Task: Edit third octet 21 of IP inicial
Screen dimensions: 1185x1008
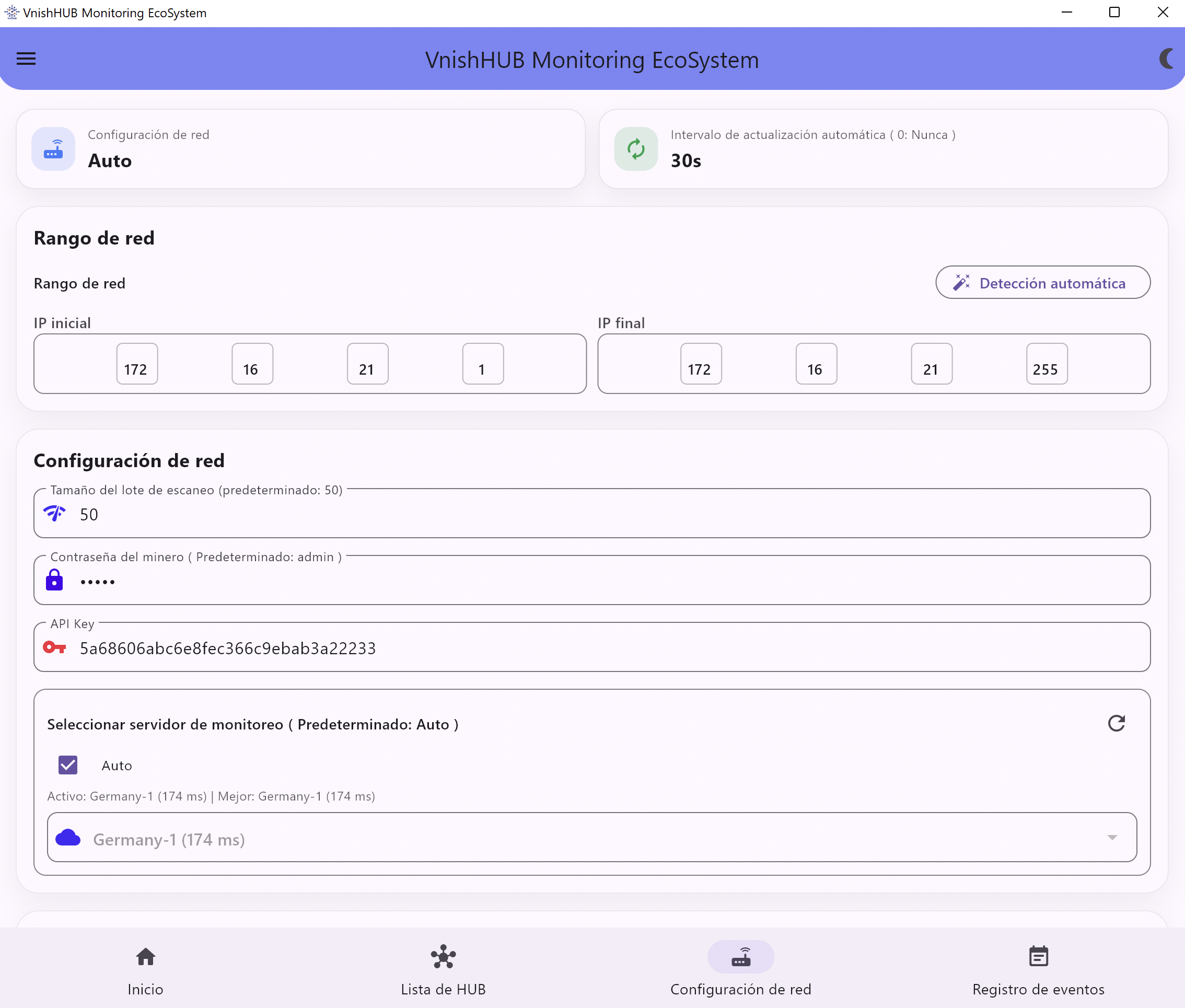Action: click(368, 364)
